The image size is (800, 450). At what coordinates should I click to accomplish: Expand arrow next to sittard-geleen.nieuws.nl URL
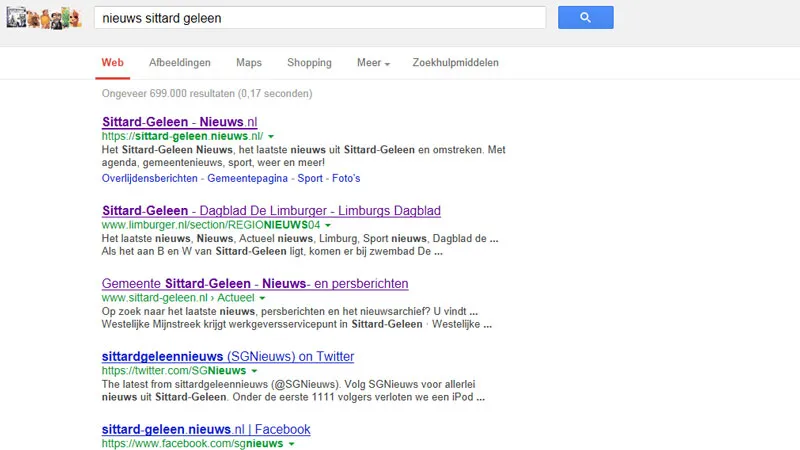click(271, 137)
